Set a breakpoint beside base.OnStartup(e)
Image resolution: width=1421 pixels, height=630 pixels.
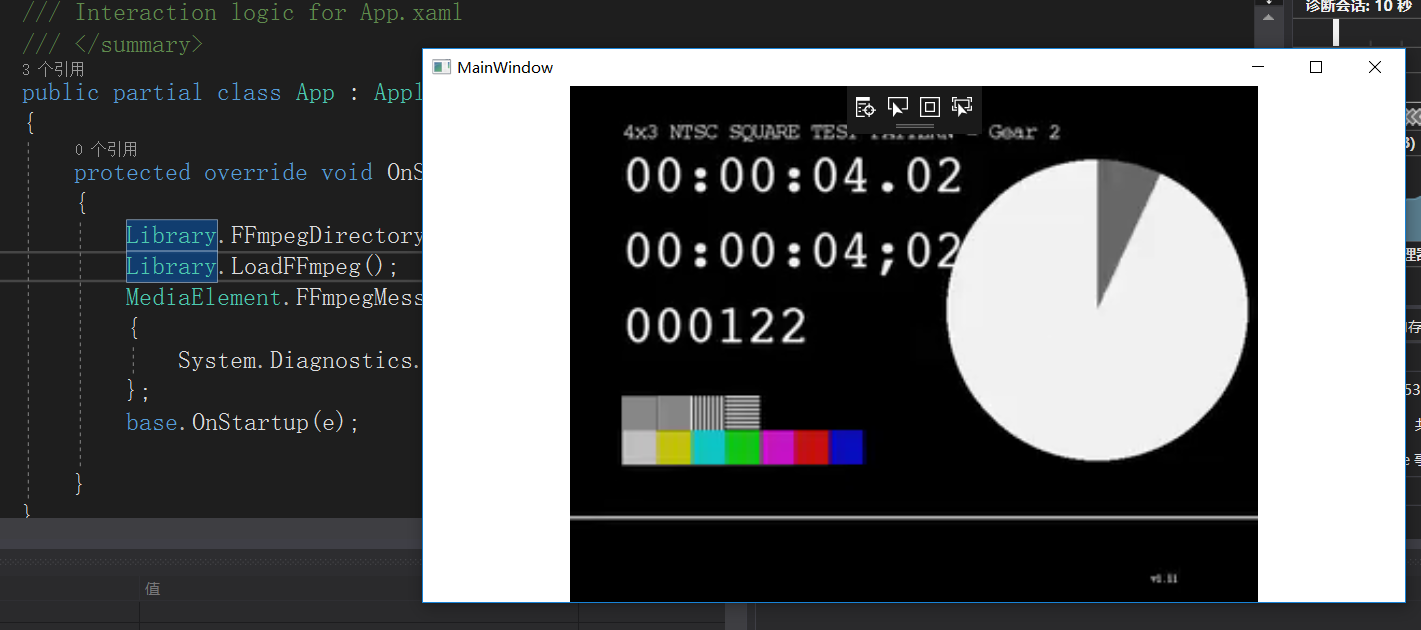click(x=10, y=422)
